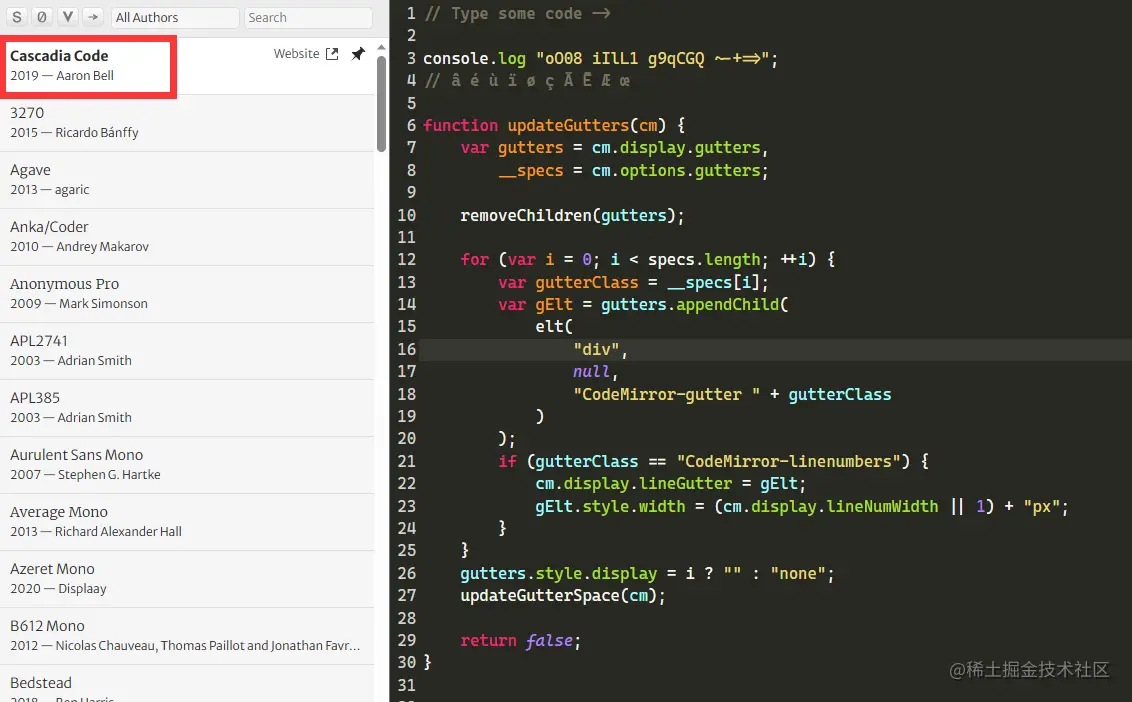Click the external link icon beside Website
Image resolution: width=1132 pixels, height=702 pixels.
pyautogui.click(x=332, y=54)
